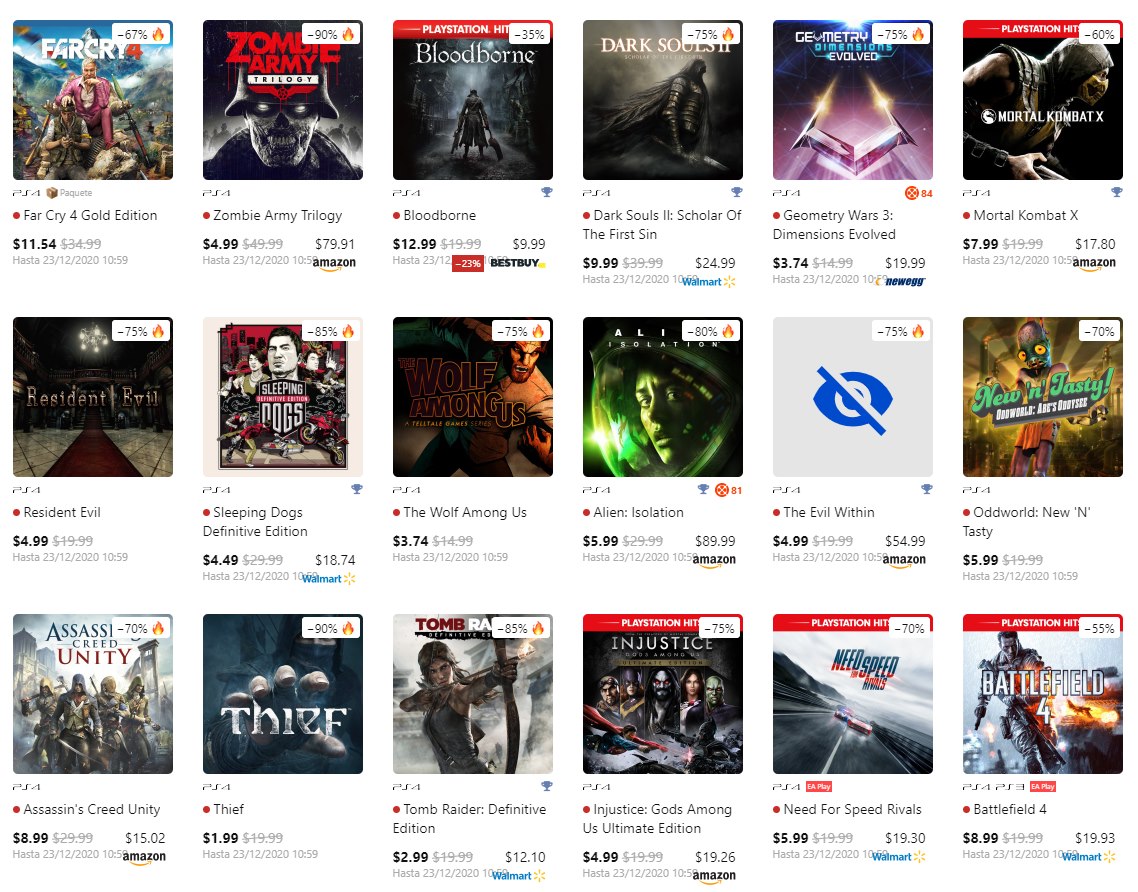Click the trophy icon under Tomb Raider

click(547, 786)
